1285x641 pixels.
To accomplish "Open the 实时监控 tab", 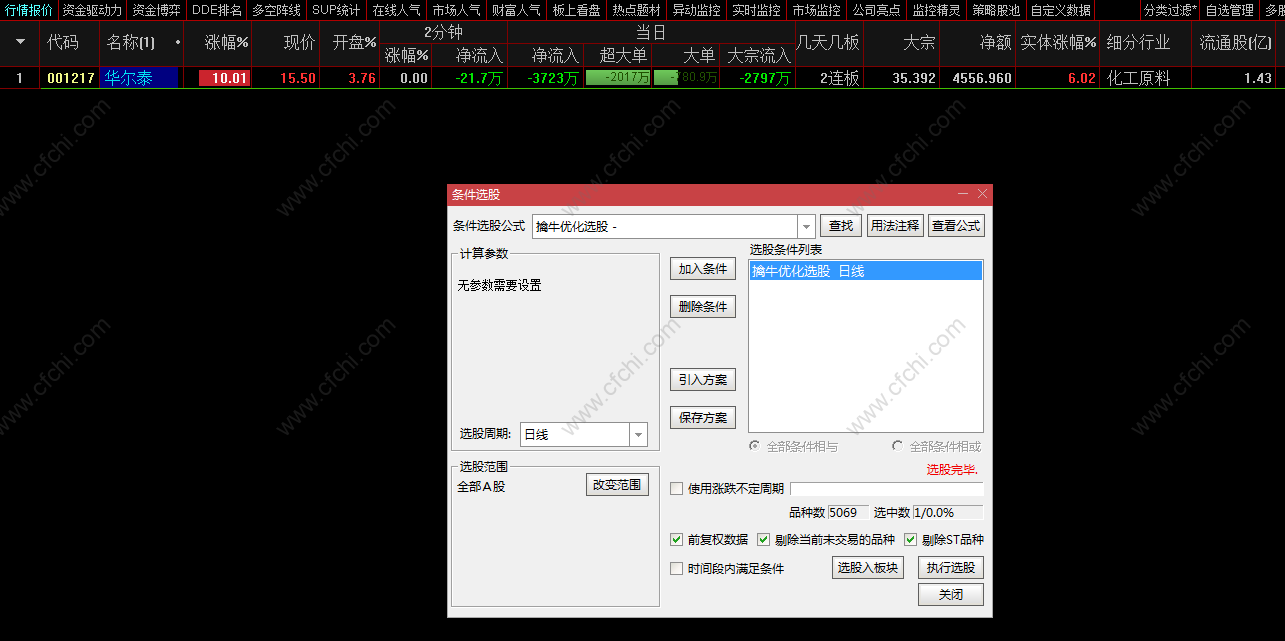I will pos(757,10).
